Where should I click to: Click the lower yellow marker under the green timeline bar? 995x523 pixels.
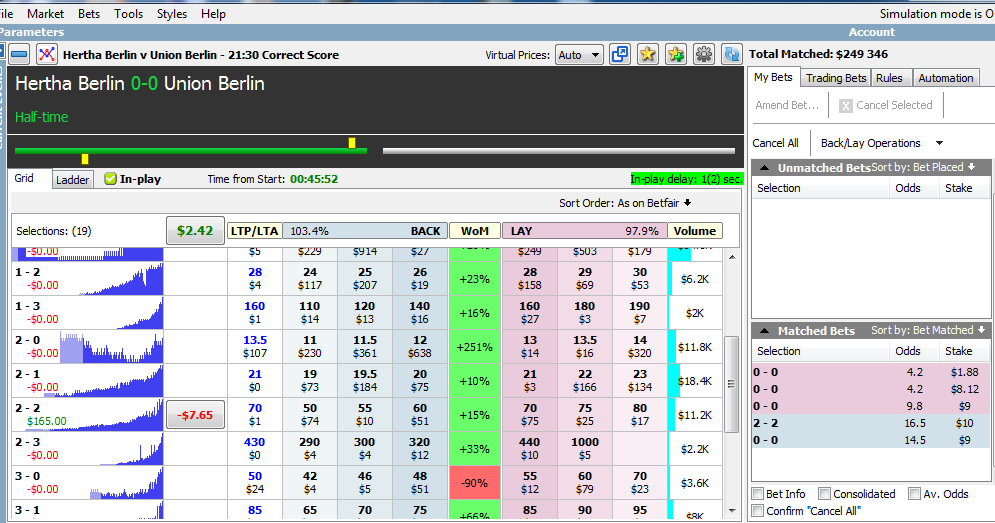click(x=85, y=159)
